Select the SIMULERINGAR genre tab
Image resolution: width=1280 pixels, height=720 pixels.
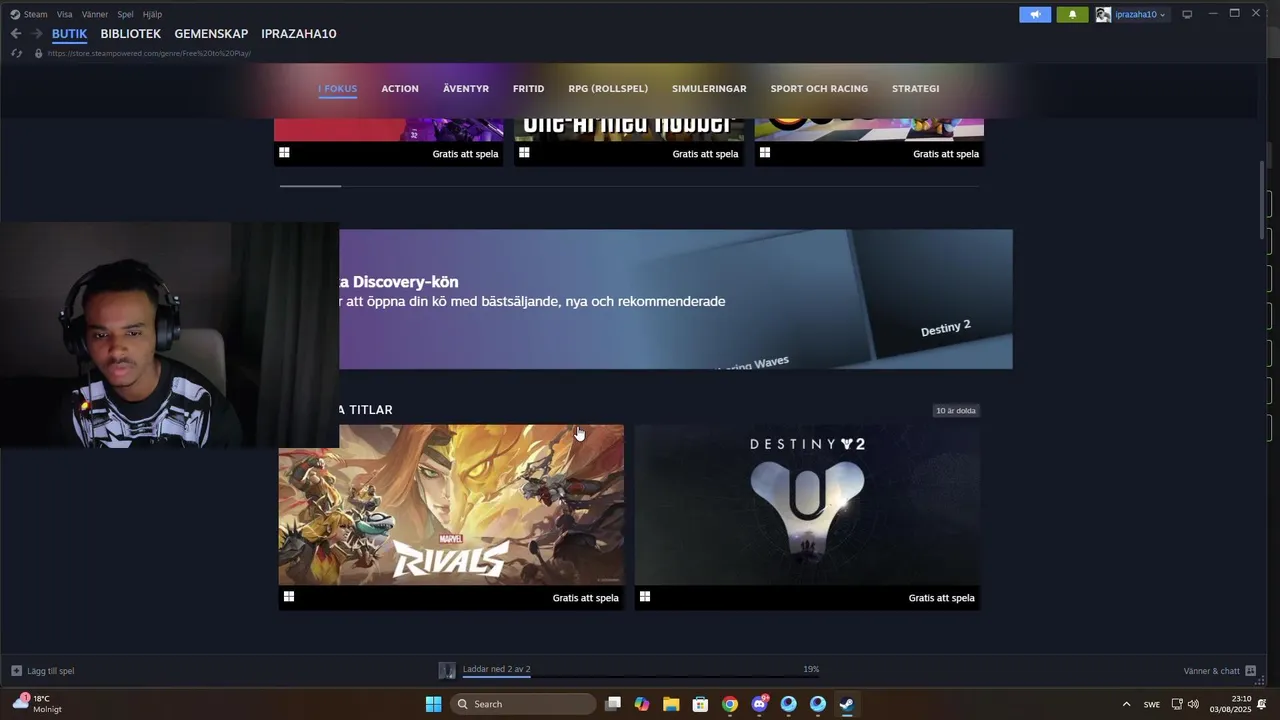tap(709, 89)
